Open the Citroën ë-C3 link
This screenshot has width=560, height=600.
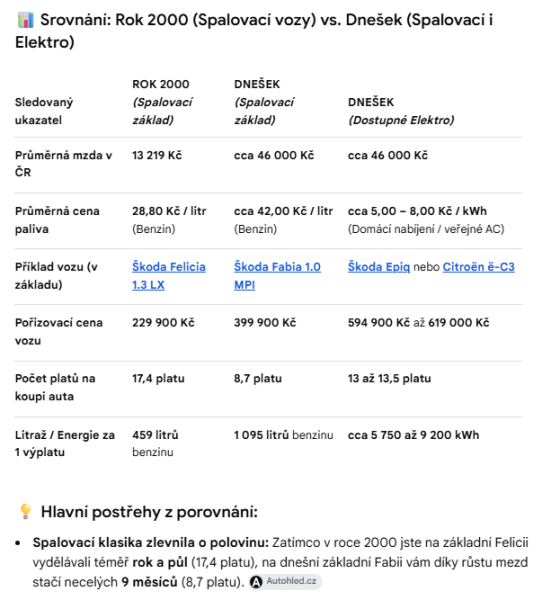point(478,267)
